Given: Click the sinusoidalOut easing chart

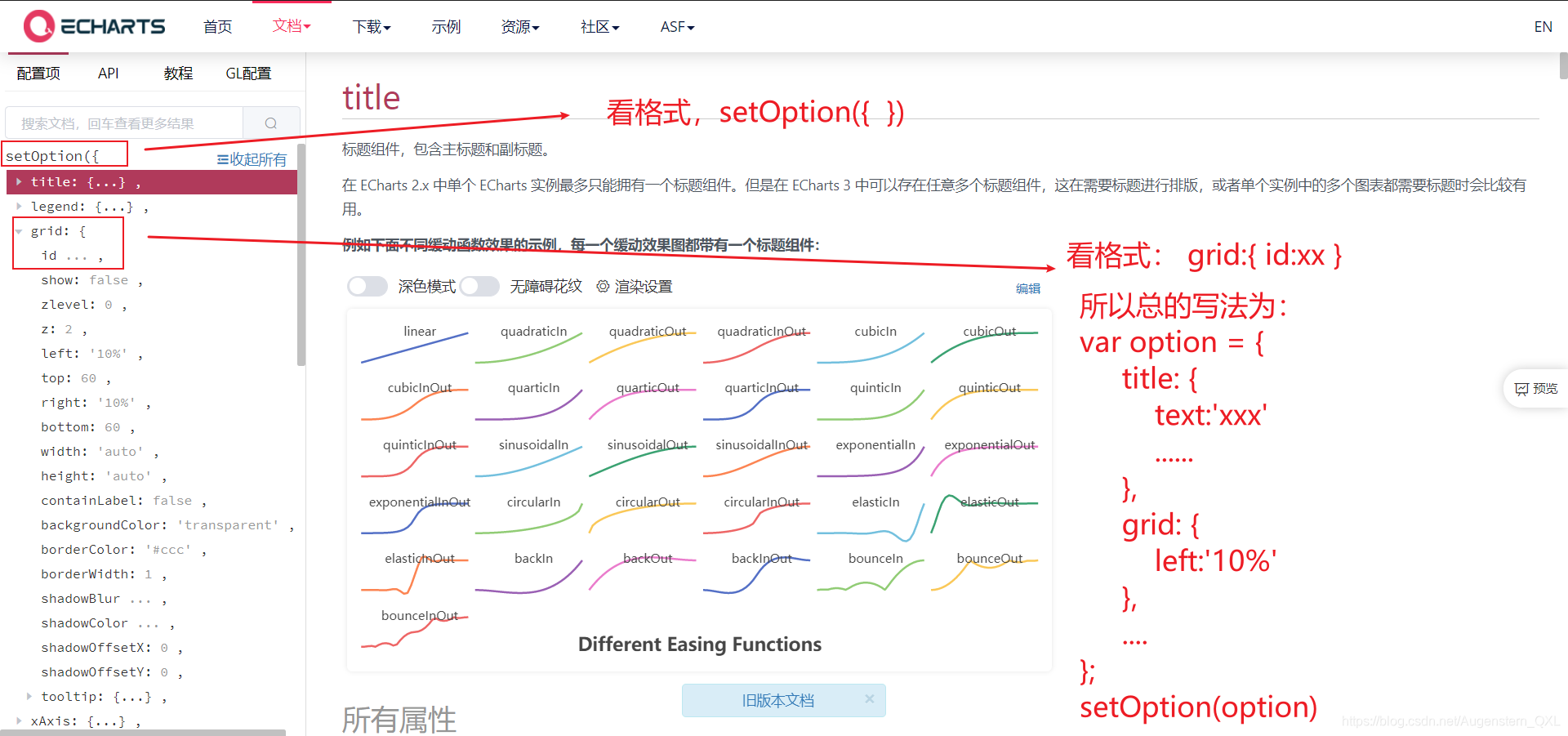Looking at the screenshot, I should coord(643,457).
